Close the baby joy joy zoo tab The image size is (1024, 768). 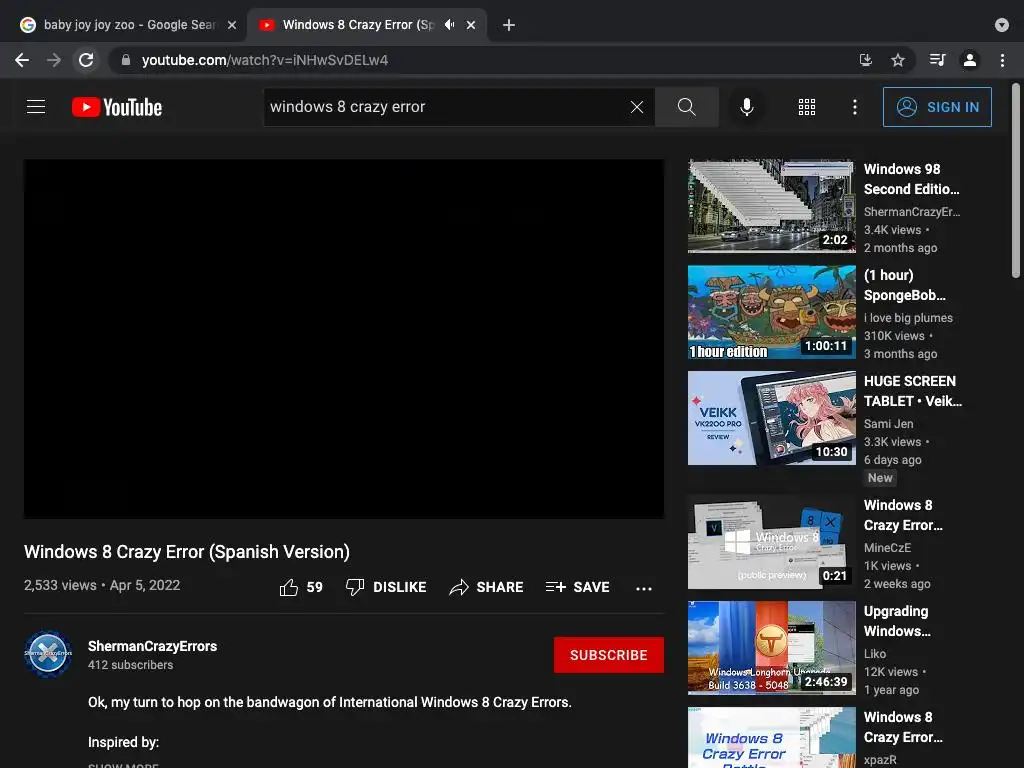(232, 25)
